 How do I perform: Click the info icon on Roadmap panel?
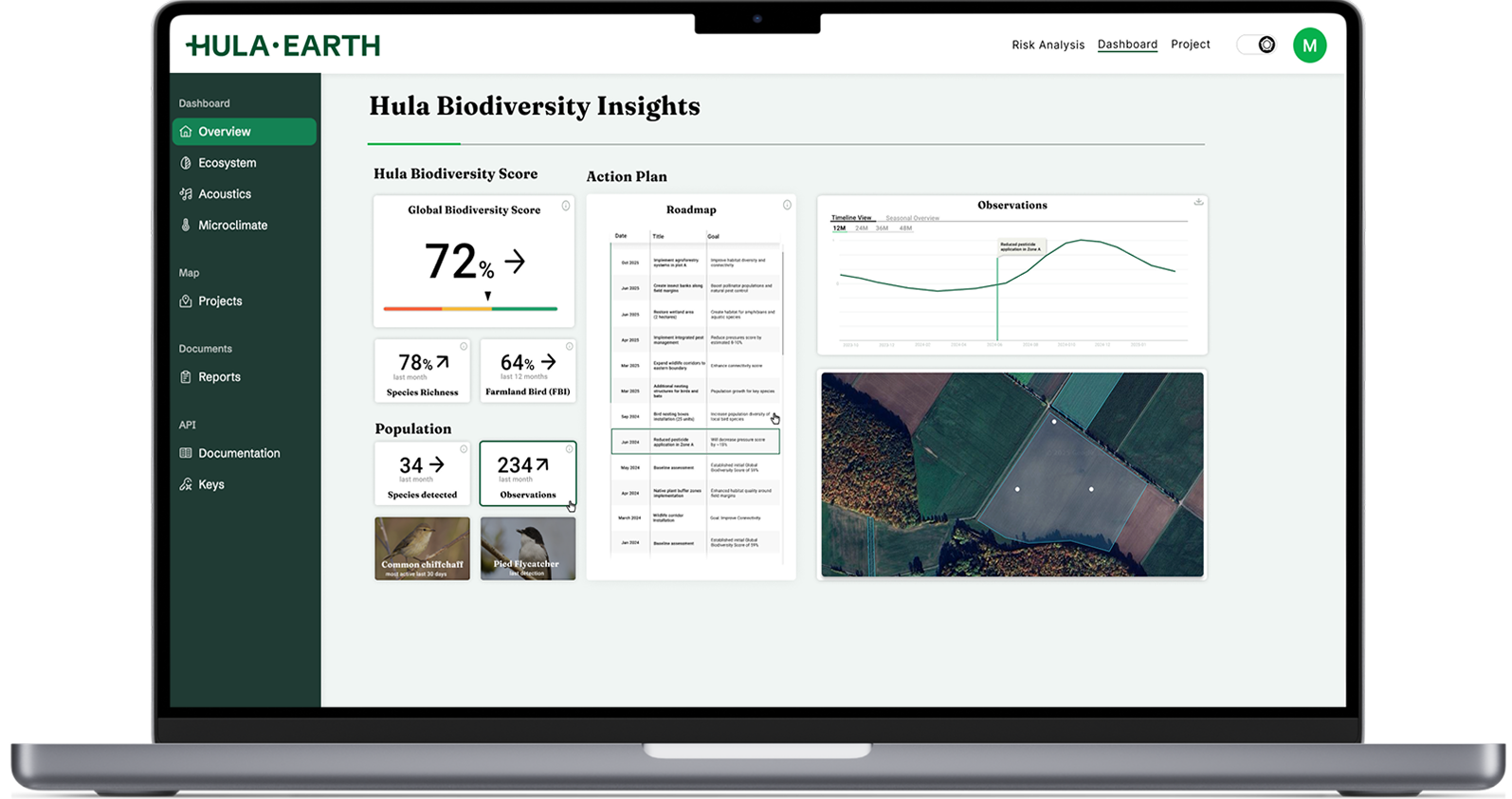[787, 206]
